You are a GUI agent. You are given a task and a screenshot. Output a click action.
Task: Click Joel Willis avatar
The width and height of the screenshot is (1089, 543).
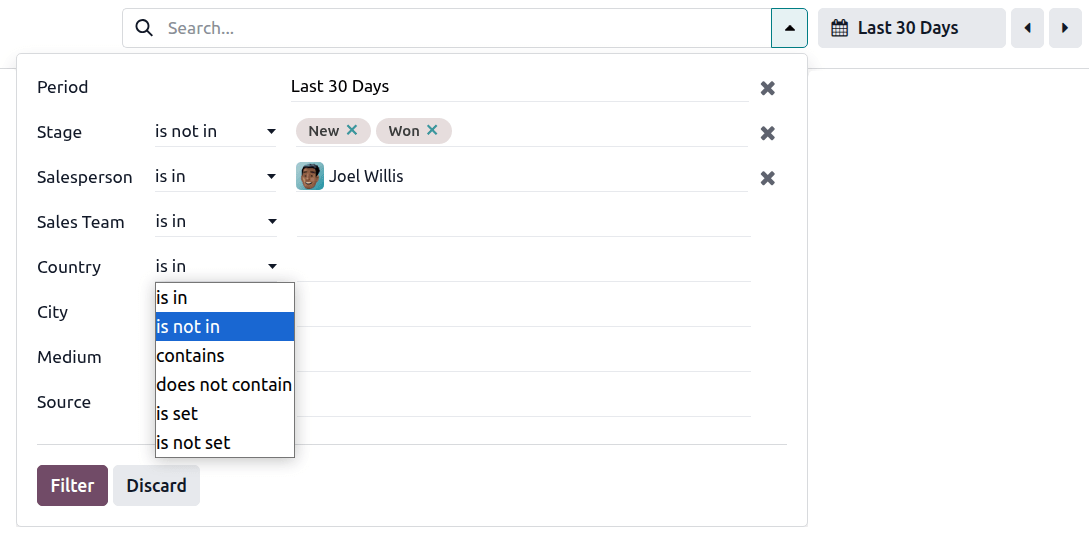tap(310, 177)
